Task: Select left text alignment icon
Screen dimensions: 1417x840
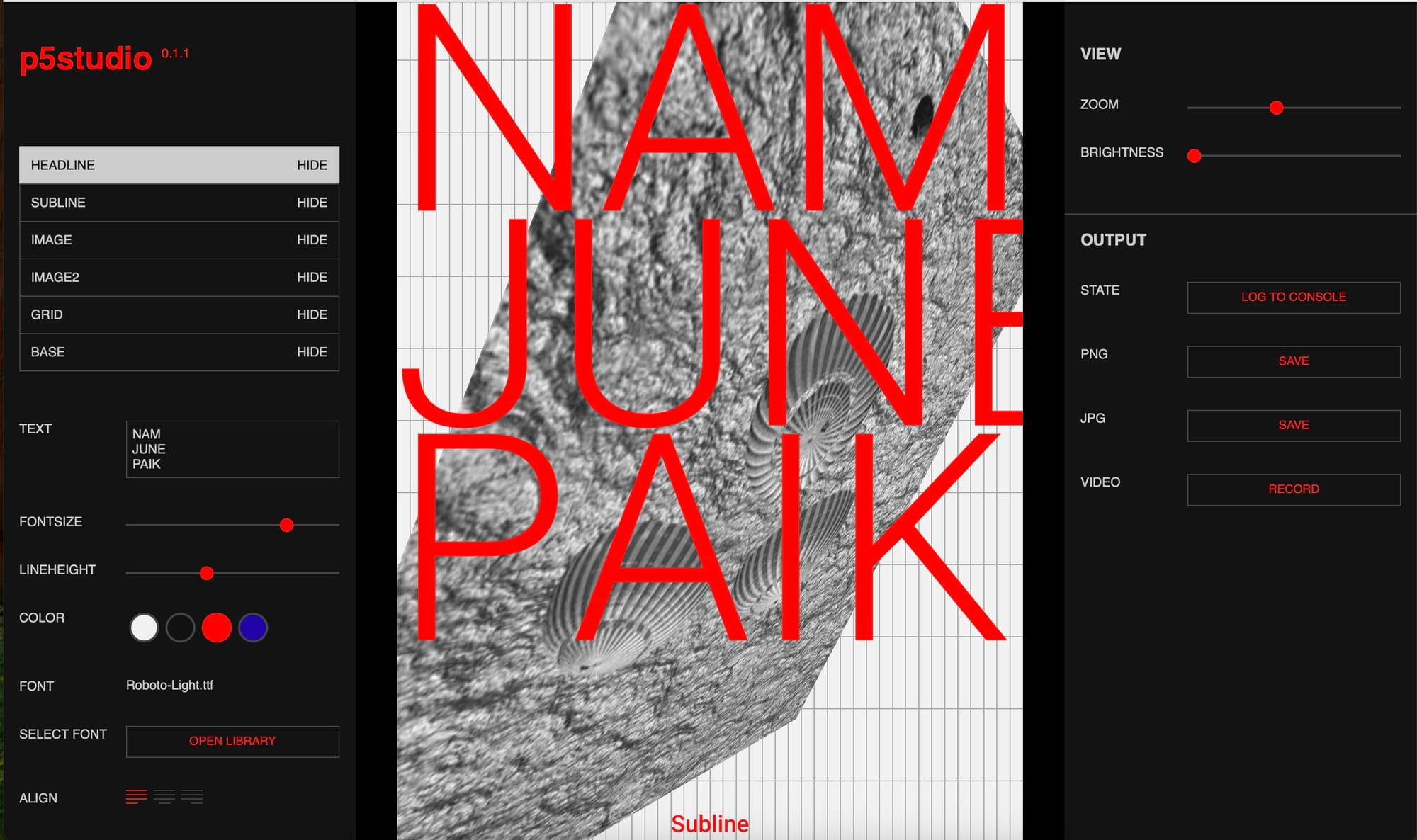Action: click(x=137, y=797)
